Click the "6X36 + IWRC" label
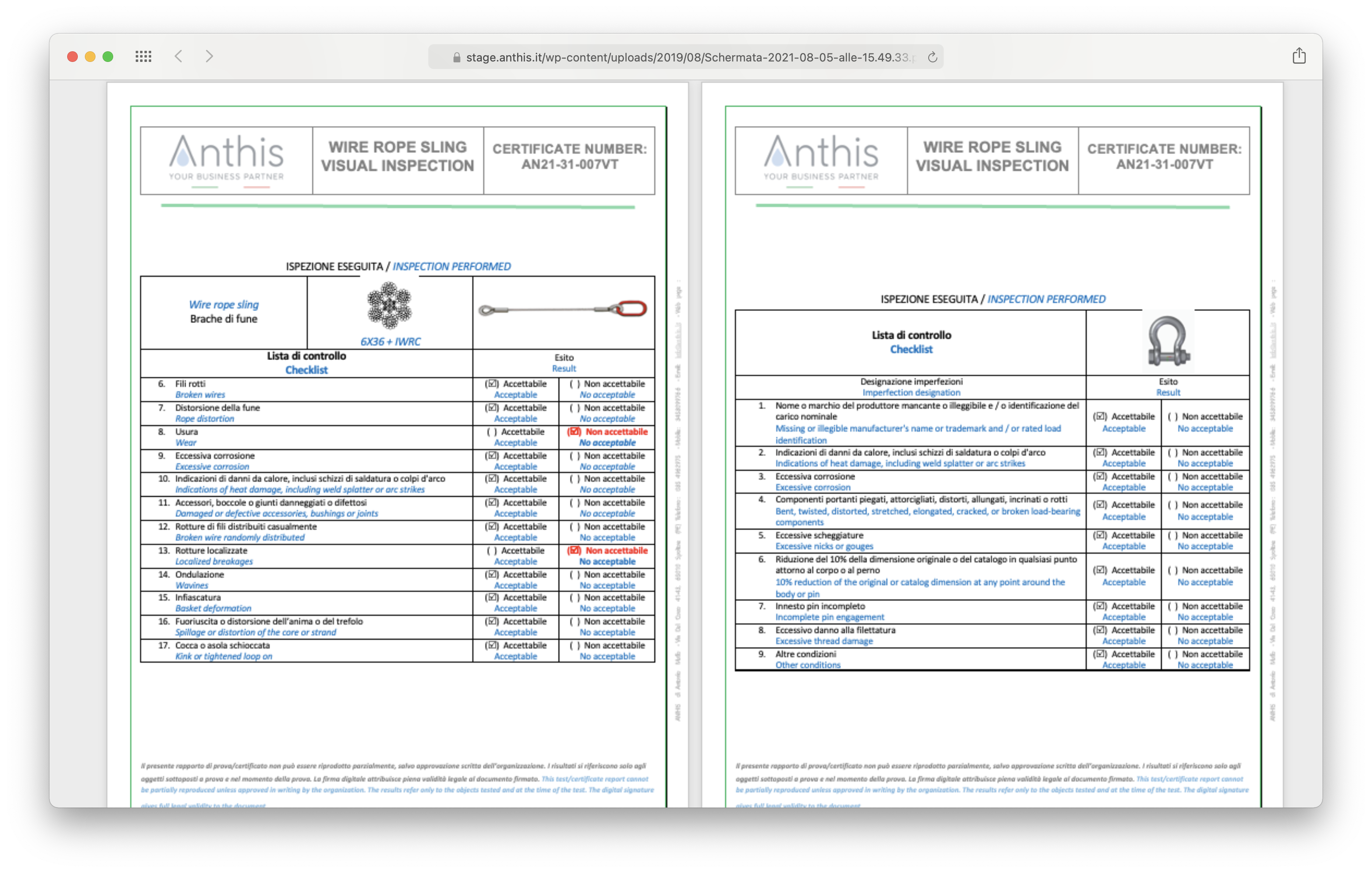 click(390, 341)
